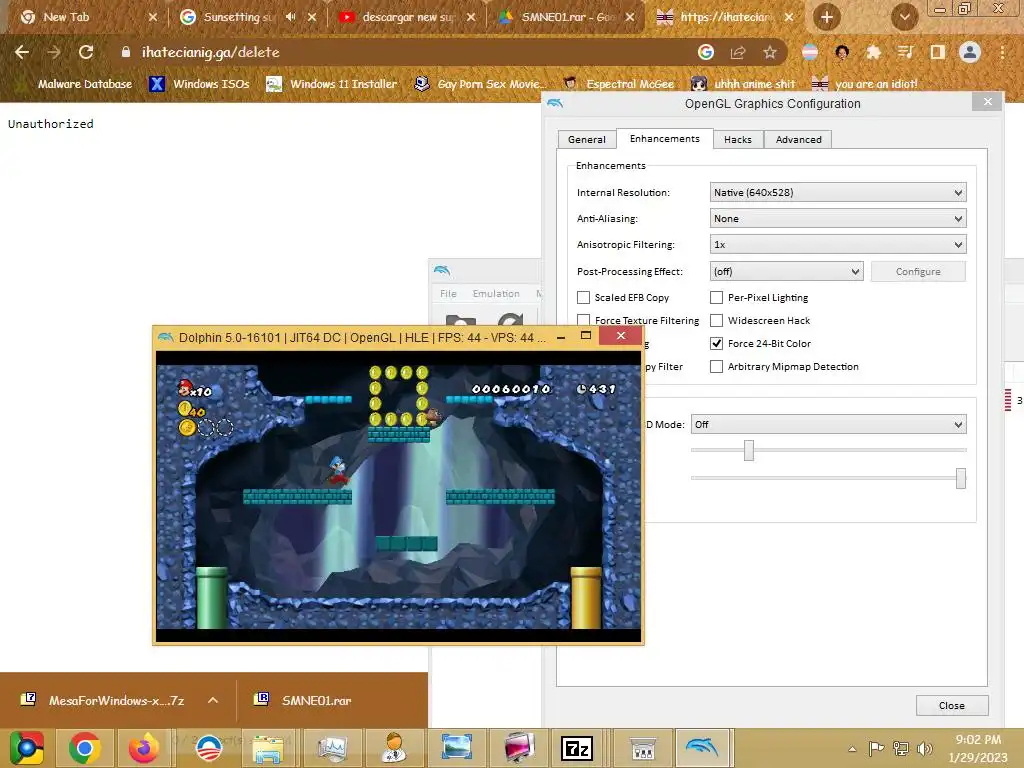The width and height of the screenshot is (1024, 768).
Task: Switch to Dolphin on taskbar
Action: click(x=702, y=748)
